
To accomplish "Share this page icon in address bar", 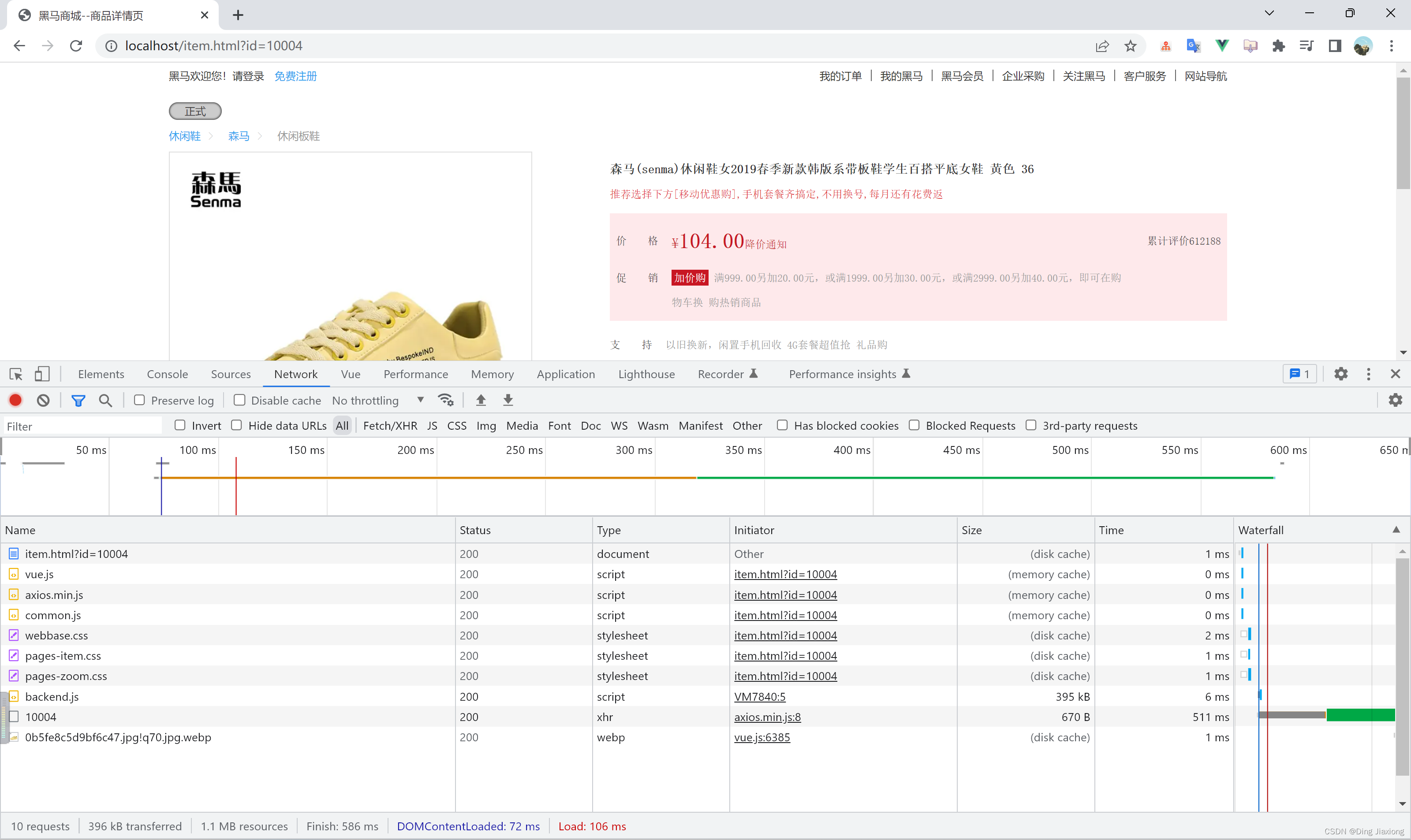I will [1102, 46].
